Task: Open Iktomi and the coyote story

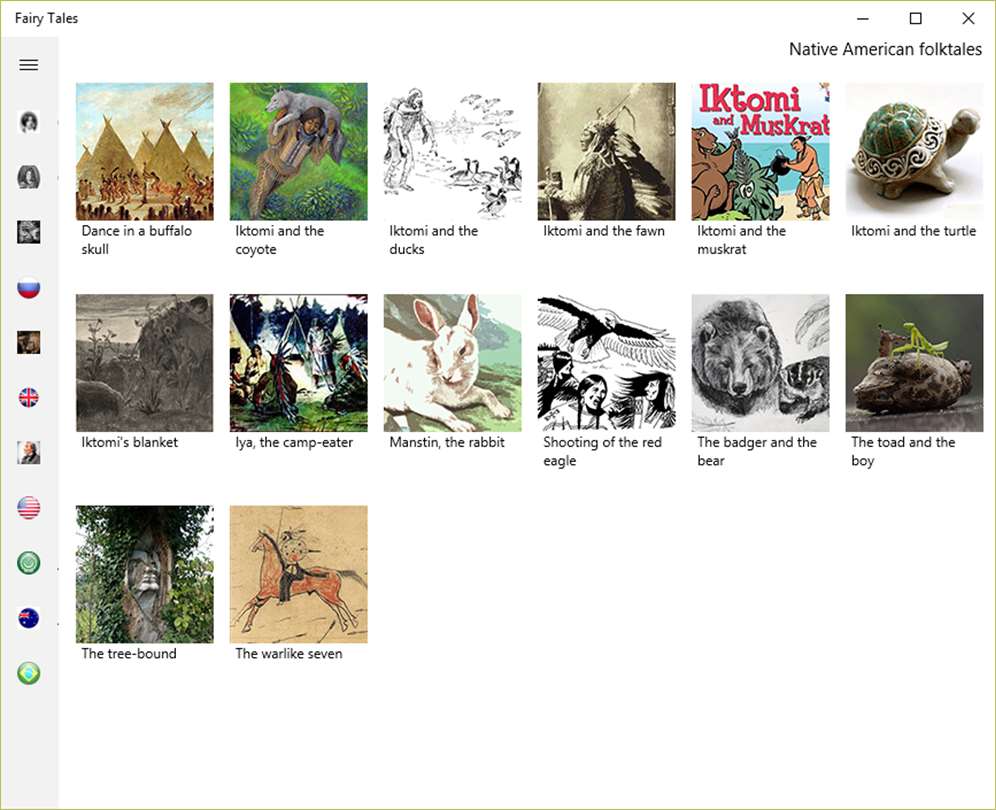Action: [299, 151]
